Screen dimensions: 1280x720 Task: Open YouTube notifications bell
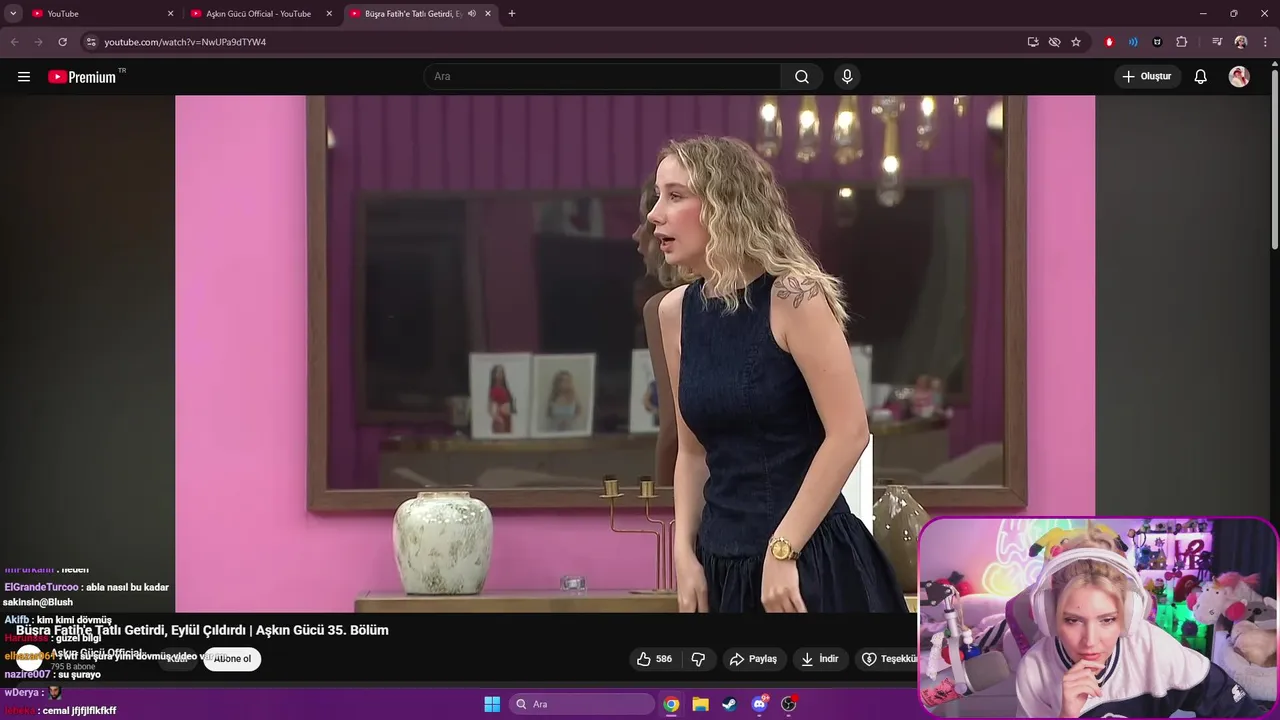point(1201,77)
